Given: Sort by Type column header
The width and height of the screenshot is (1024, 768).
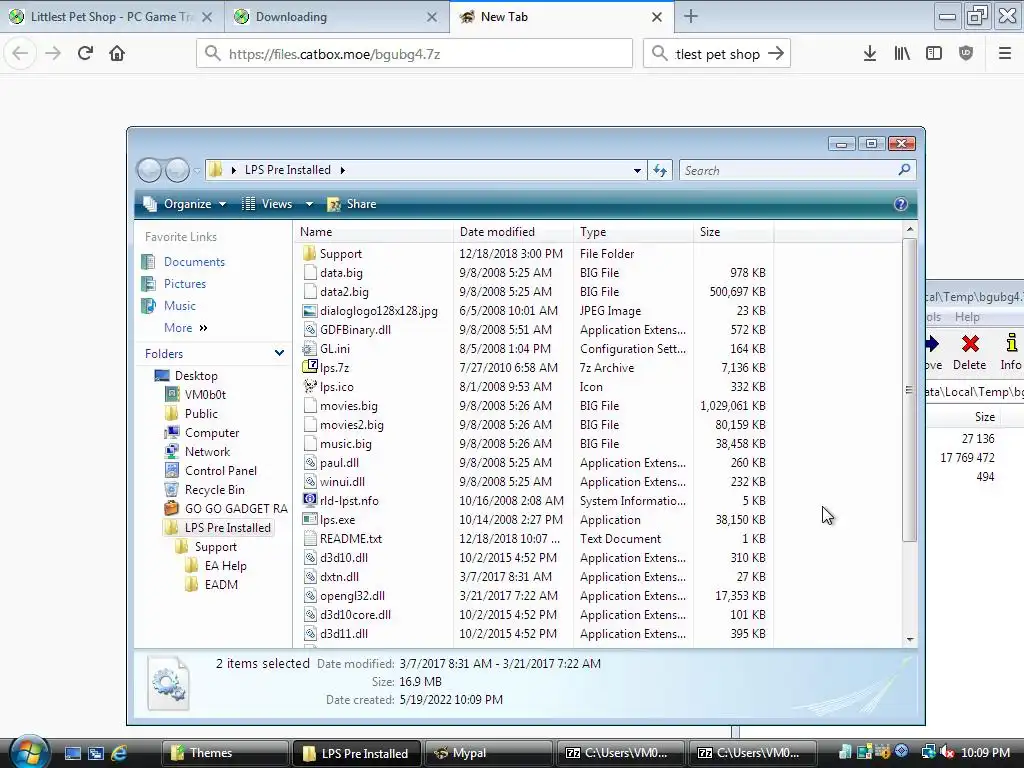Looking at the screenshot, I should pyautogui.click(x=633, y=232).
